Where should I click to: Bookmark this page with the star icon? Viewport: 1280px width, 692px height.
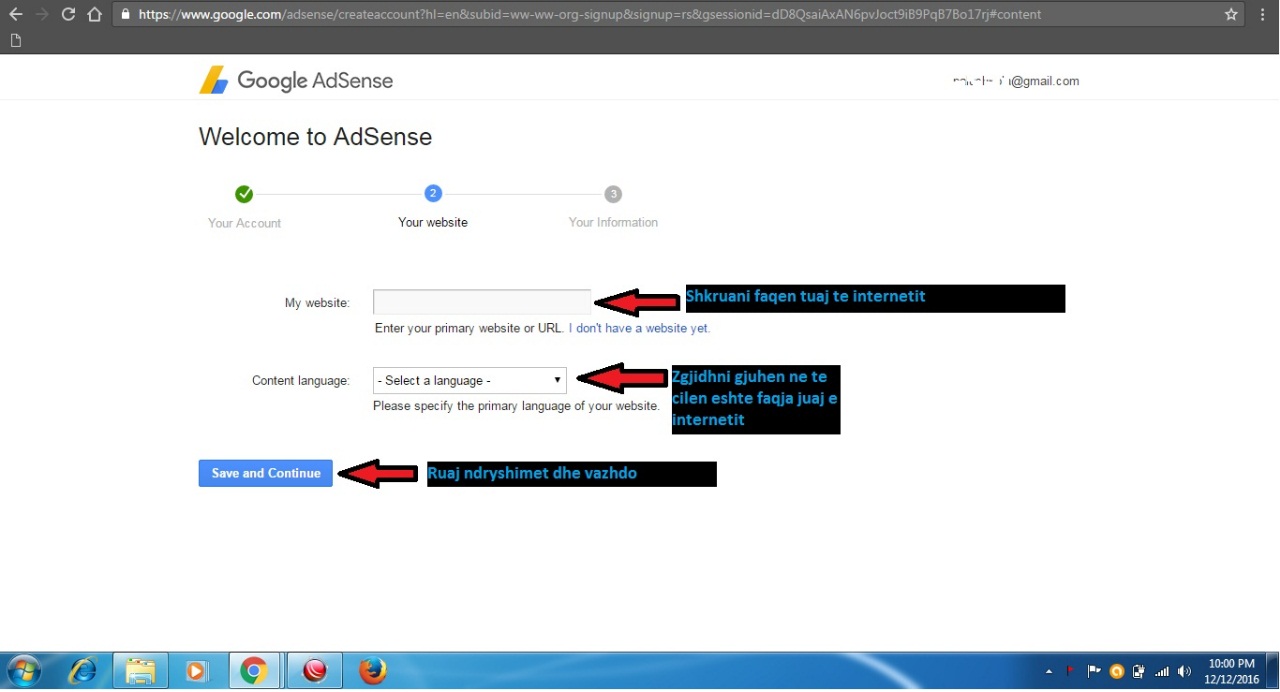pos(1231,14)
